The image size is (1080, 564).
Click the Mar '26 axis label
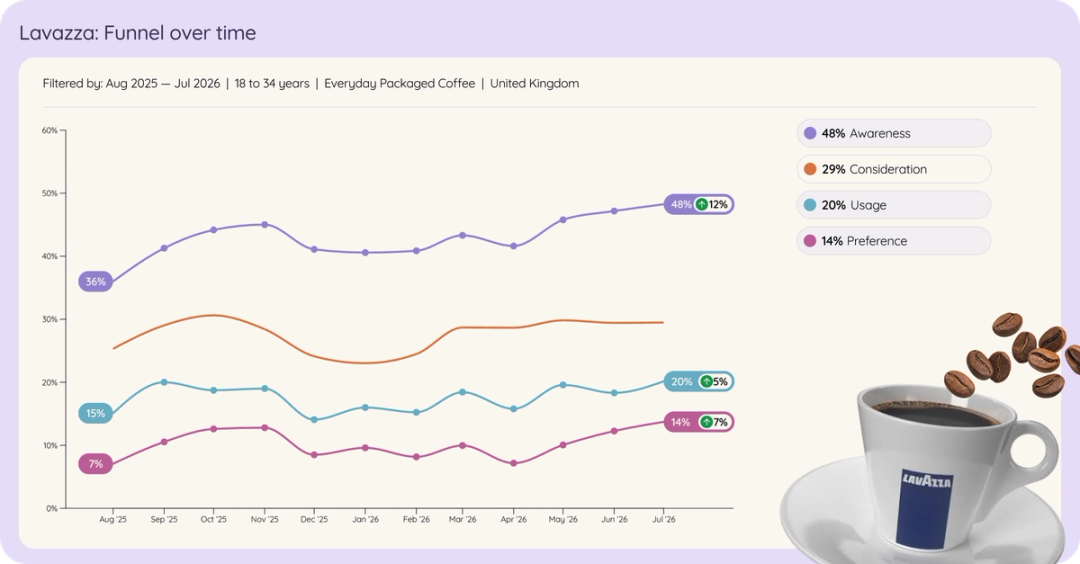point(462,520)
